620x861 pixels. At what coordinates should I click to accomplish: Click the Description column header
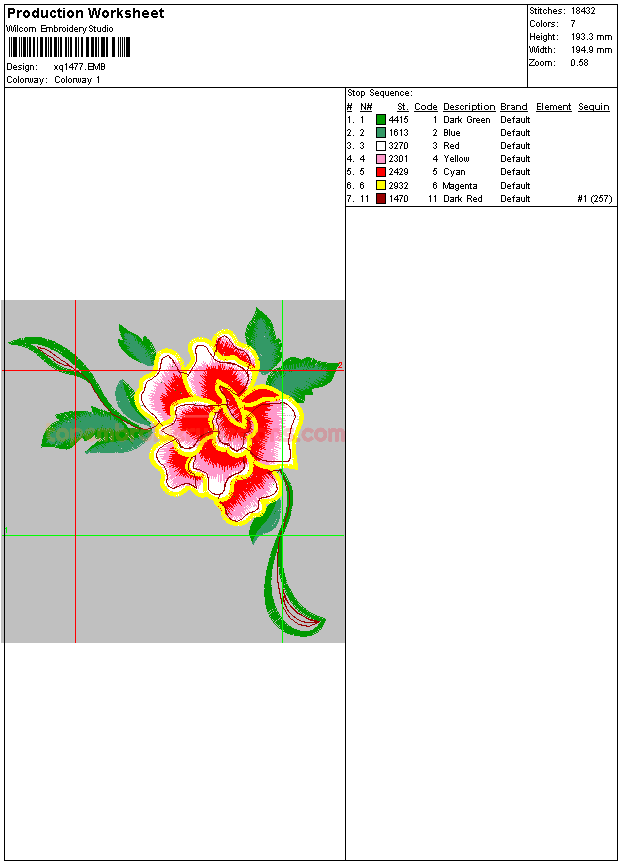469,107
